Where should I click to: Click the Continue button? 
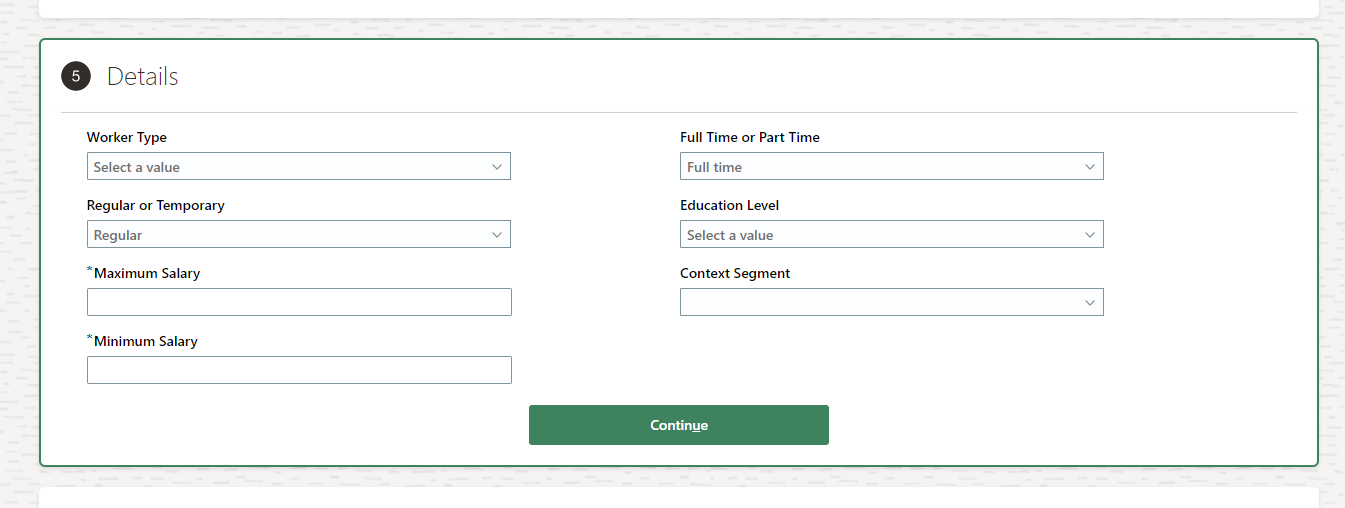(x=679, y=425)
